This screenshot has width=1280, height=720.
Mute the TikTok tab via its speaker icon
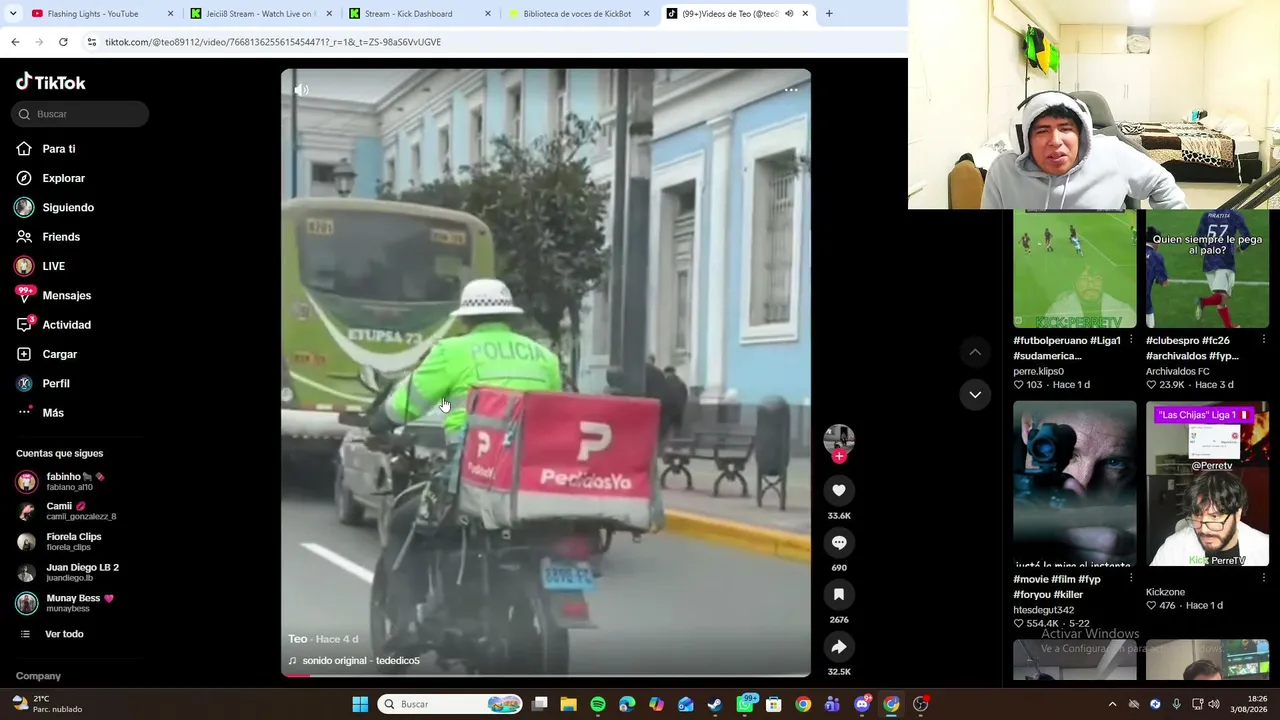(789, 14)
